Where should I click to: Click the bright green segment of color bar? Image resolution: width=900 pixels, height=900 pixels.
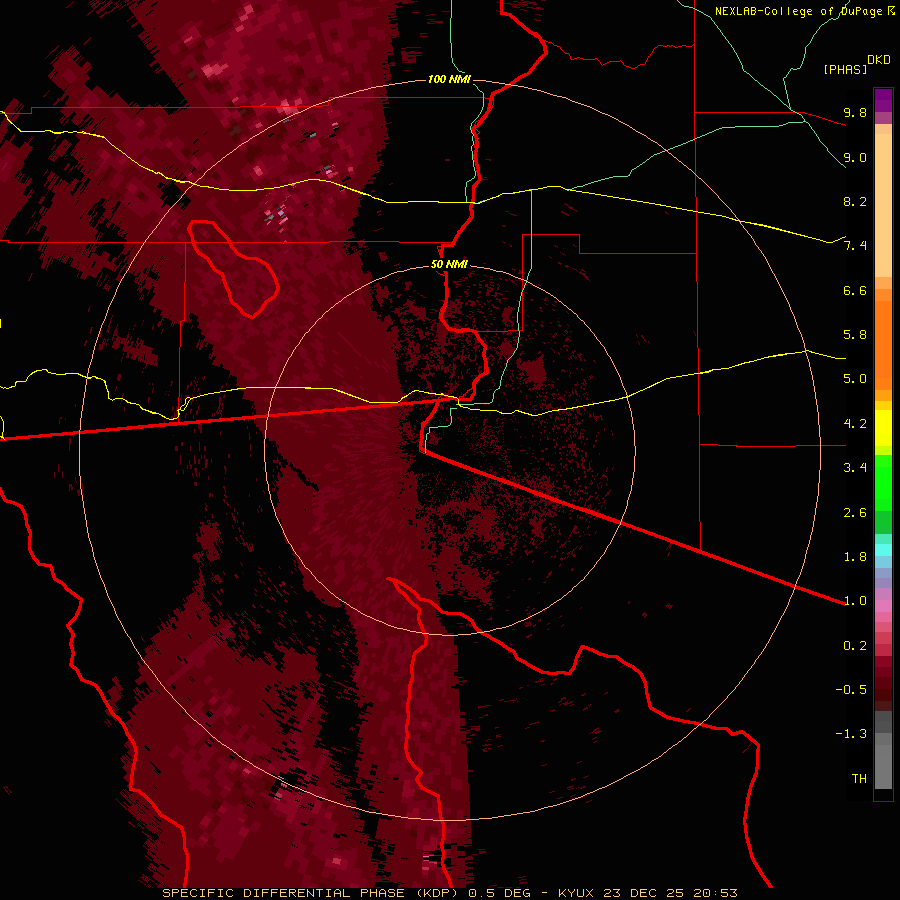coord(883,482)
